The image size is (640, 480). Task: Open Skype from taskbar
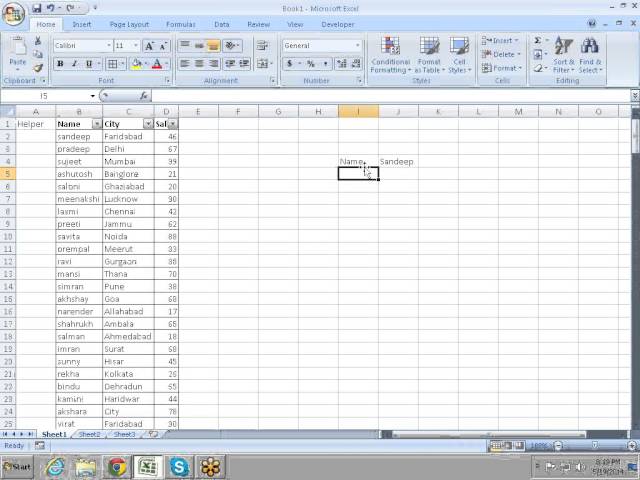179,467
